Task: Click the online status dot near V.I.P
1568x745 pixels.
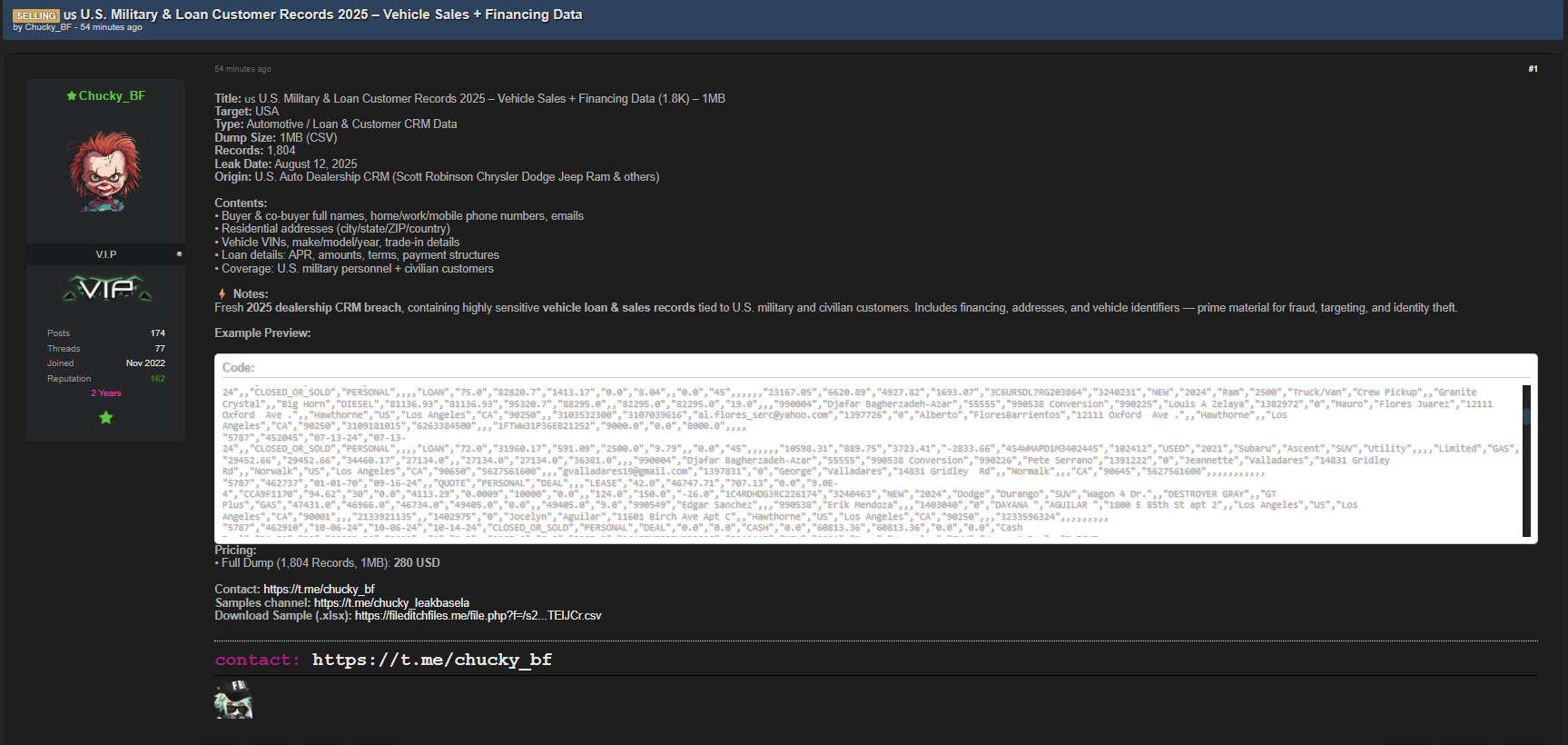Action: [179, 254]
